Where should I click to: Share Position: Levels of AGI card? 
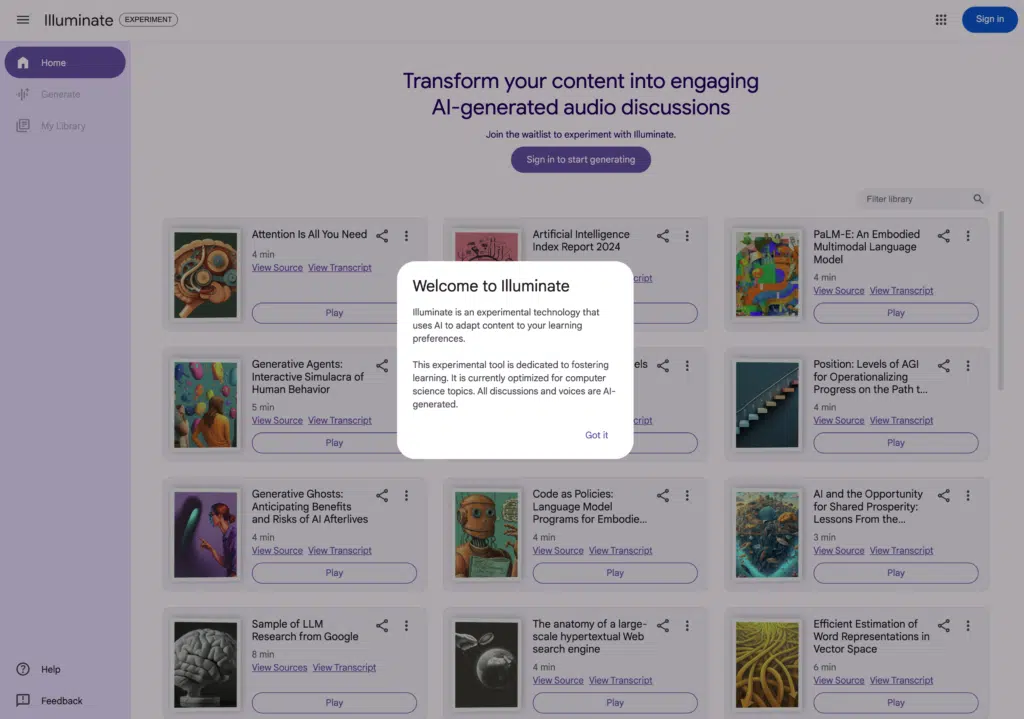pos(944,366)
